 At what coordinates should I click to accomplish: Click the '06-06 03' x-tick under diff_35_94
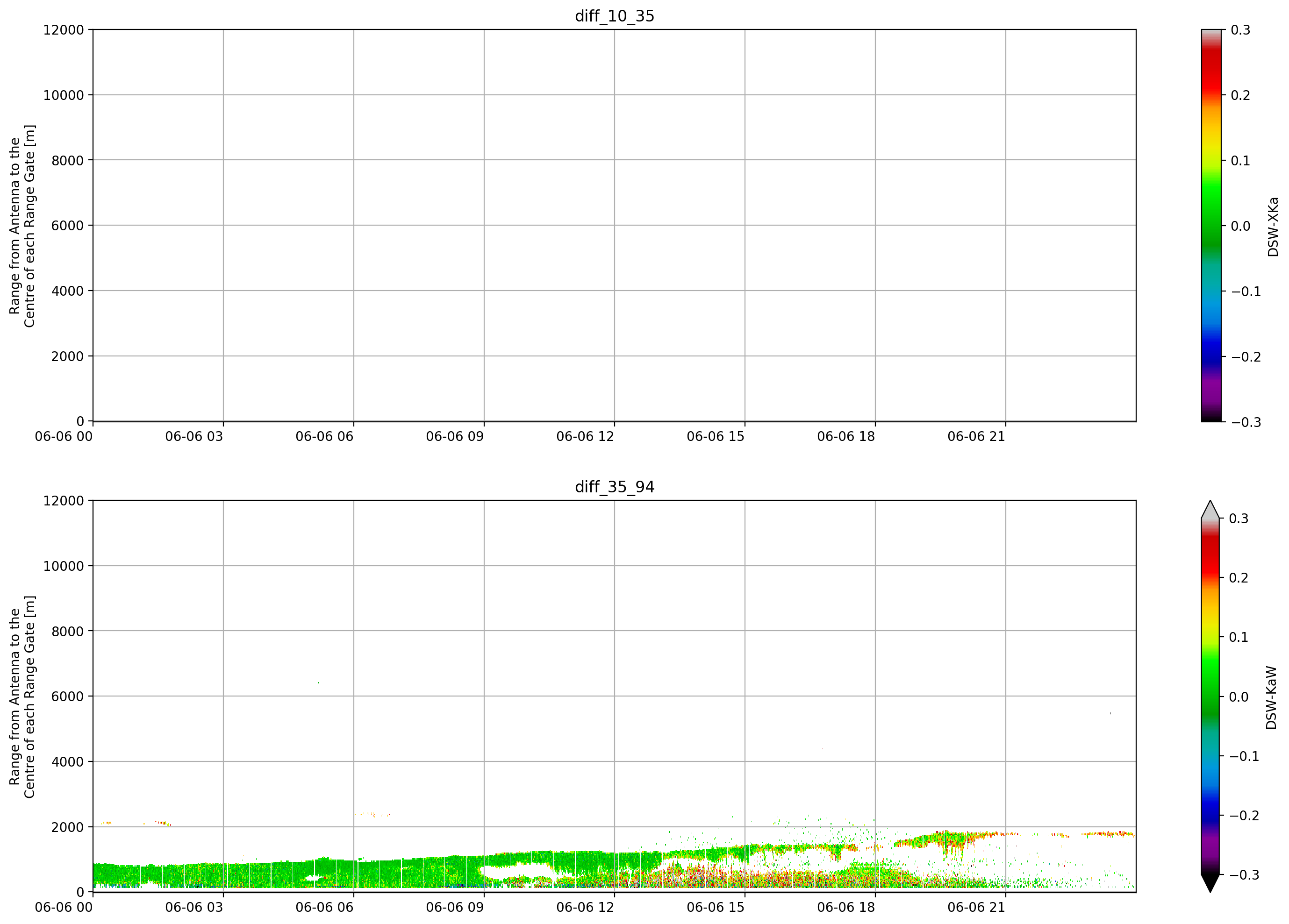click(194, 907)
